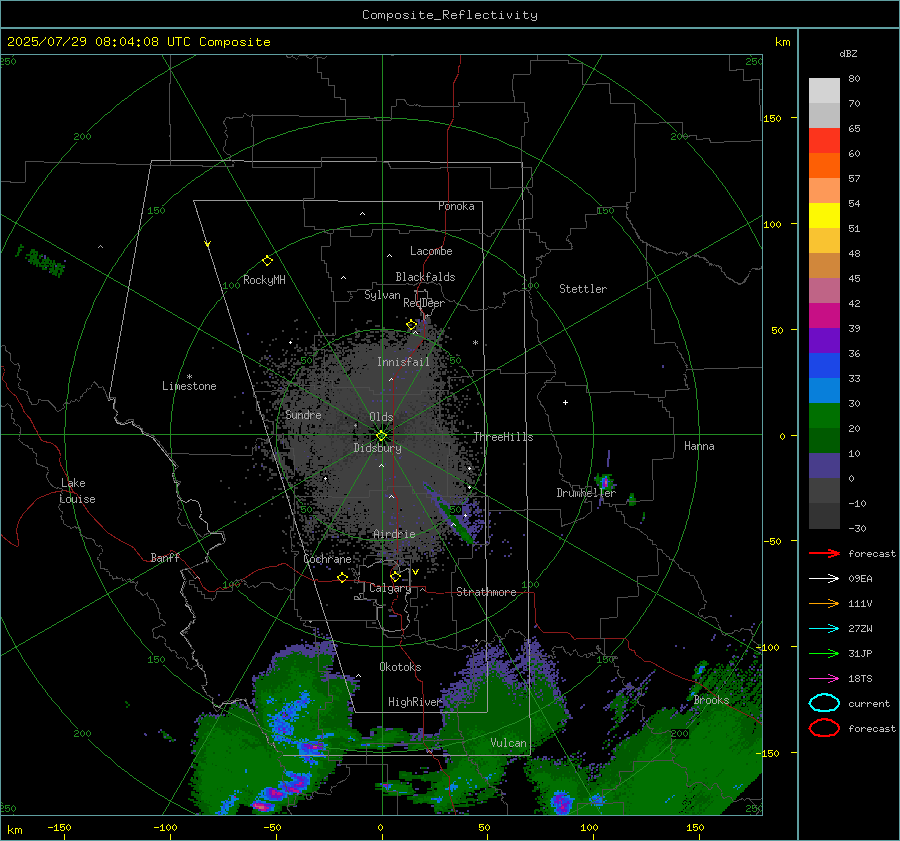This screenshot has width=900, height=841.
Task: Click the Sylvan label
Action: click(382, 295)
